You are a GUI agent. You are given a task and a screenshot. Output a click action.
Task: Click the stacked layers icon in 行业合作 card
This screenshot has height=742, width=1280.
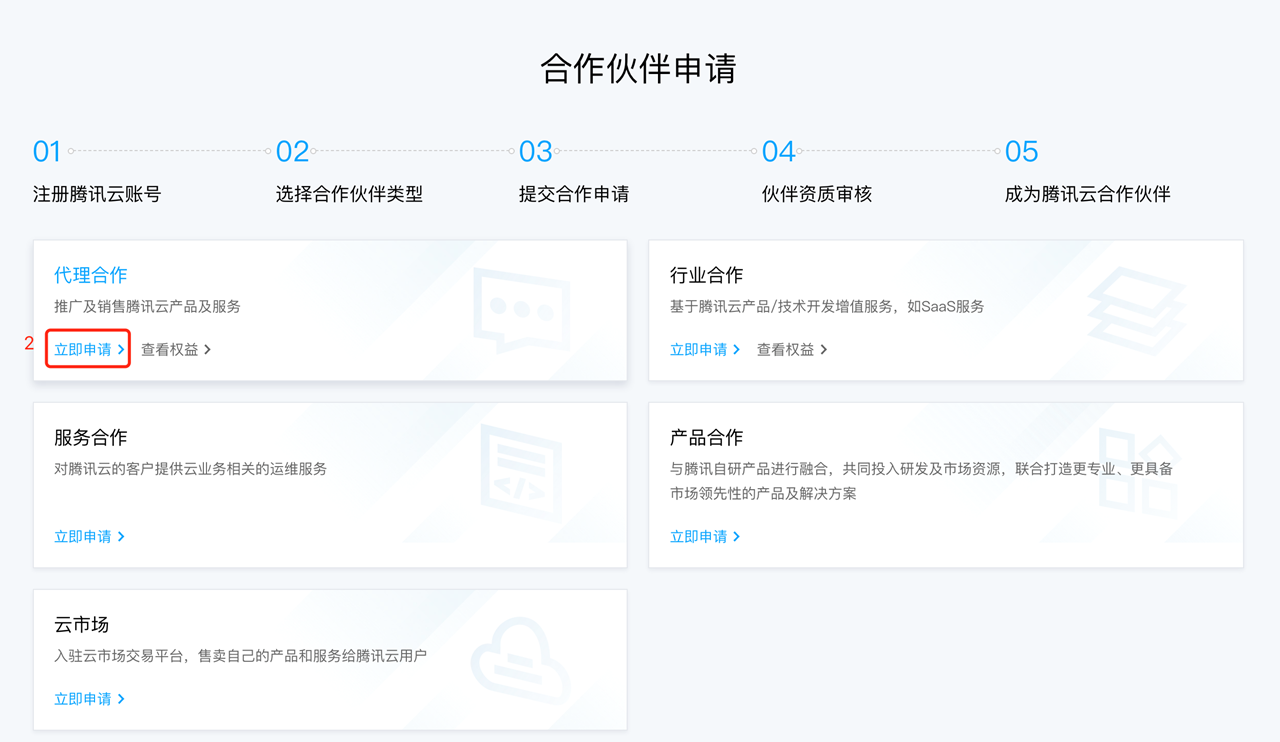pos(1137,310)
